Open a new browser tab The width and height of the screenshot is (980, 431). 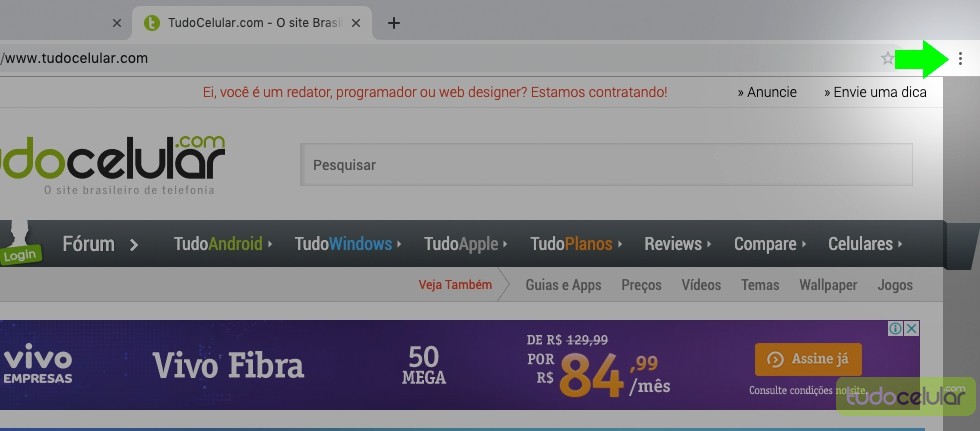393,23
